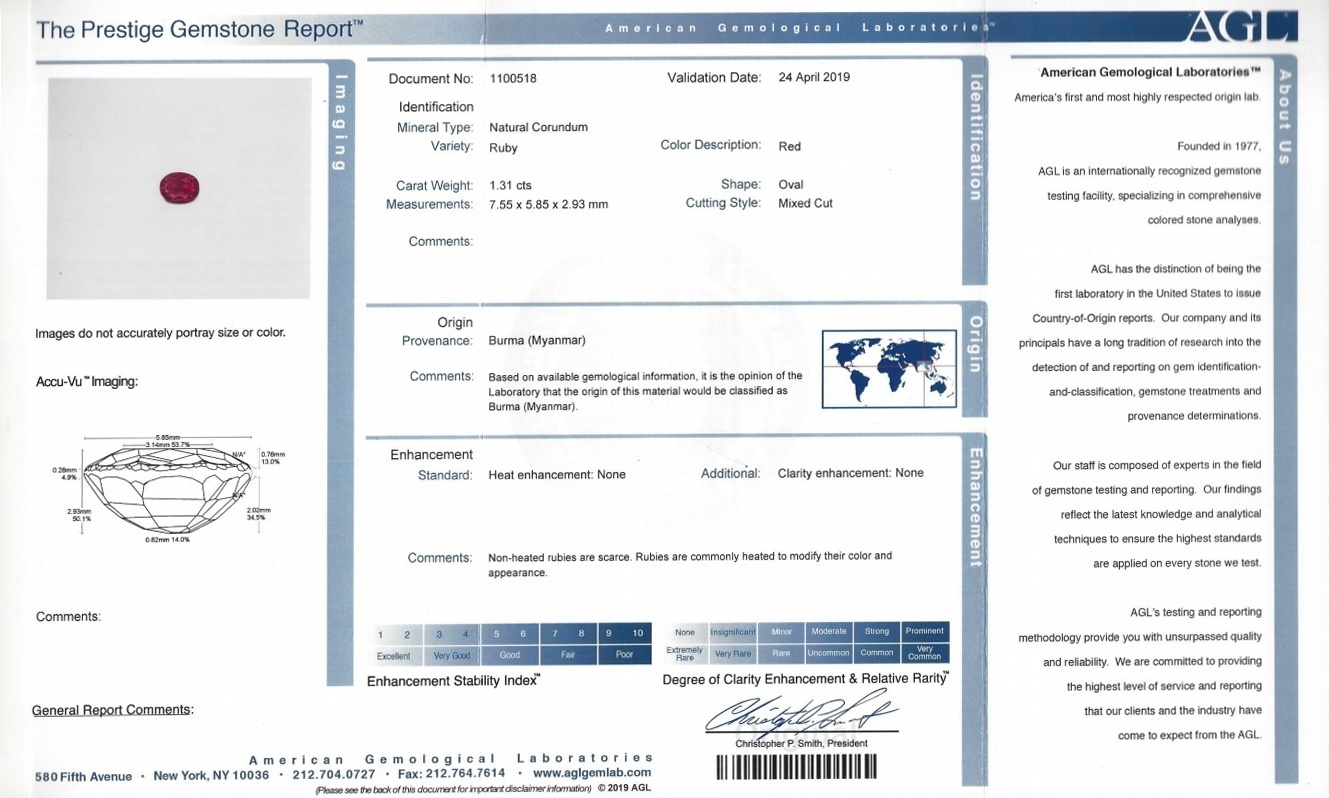Click the Burma (Myanmar) provenance value

point(537,341)
